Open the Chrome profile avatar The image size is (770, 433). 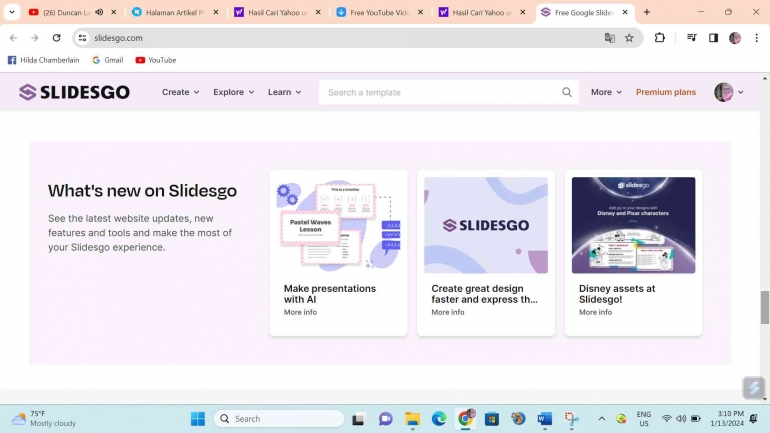coord(735,37)
